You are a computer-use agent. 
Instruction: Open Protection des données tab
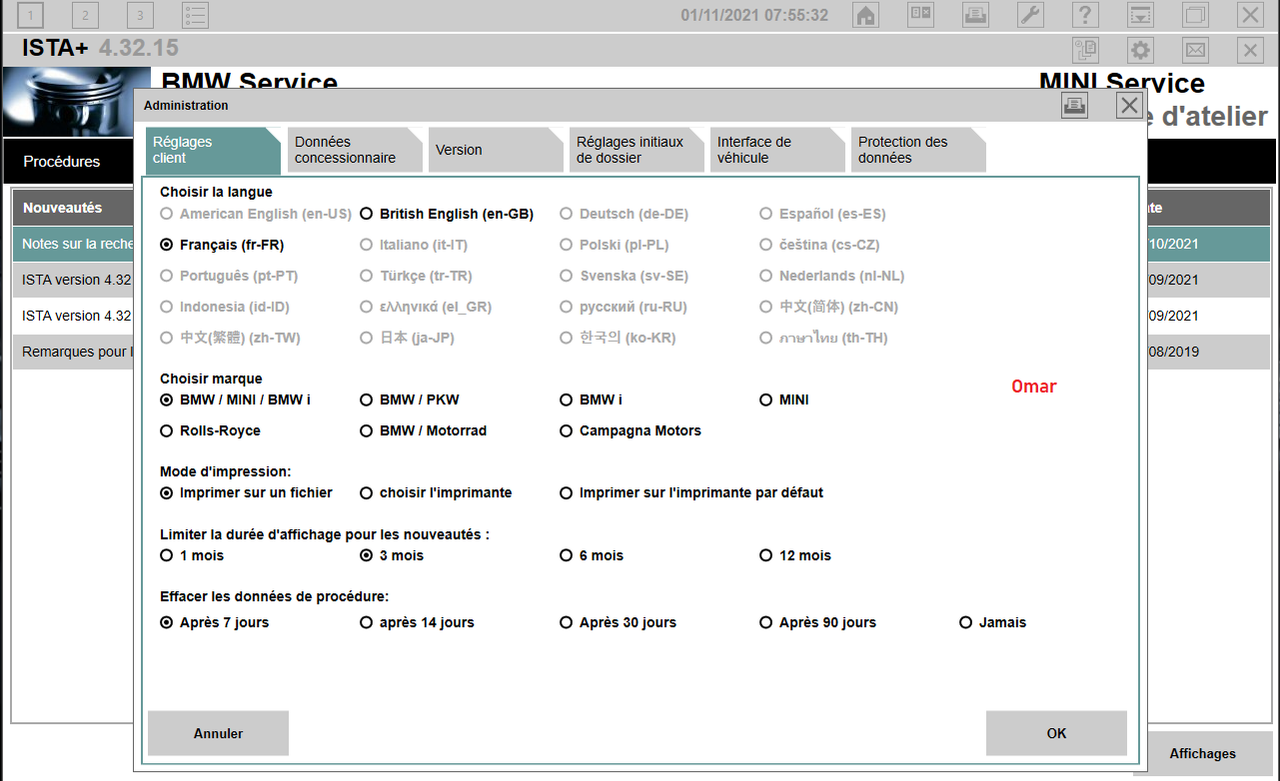tap(919, 150)
